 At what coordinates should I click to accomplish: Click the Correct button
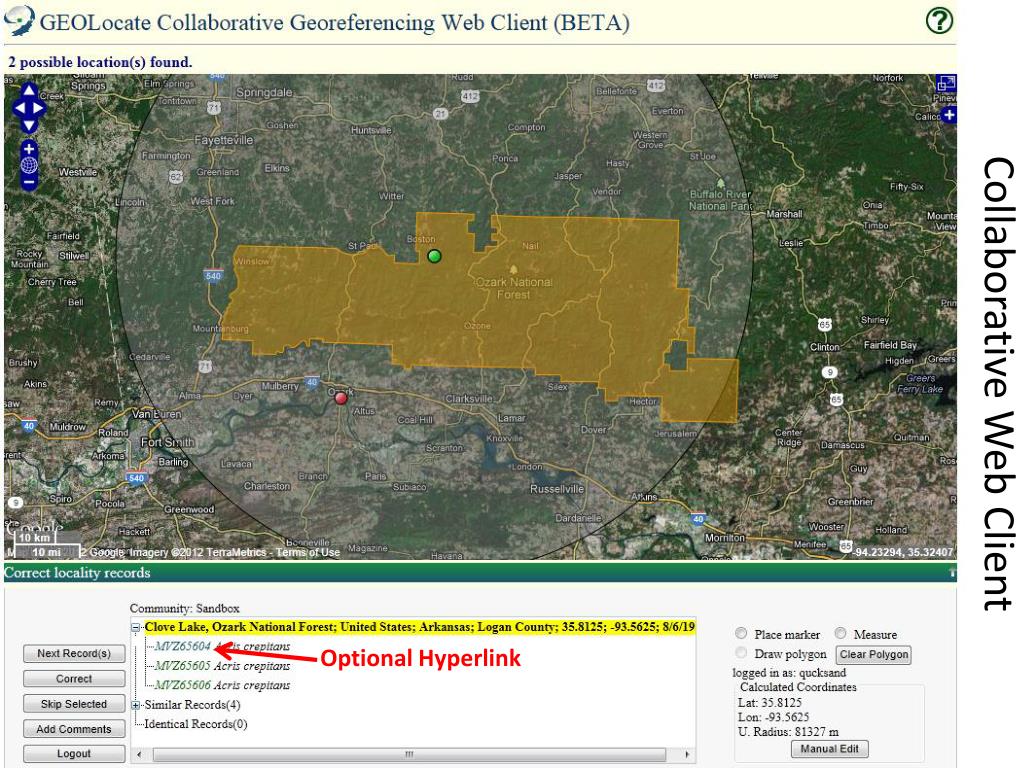tap(74, 679)
